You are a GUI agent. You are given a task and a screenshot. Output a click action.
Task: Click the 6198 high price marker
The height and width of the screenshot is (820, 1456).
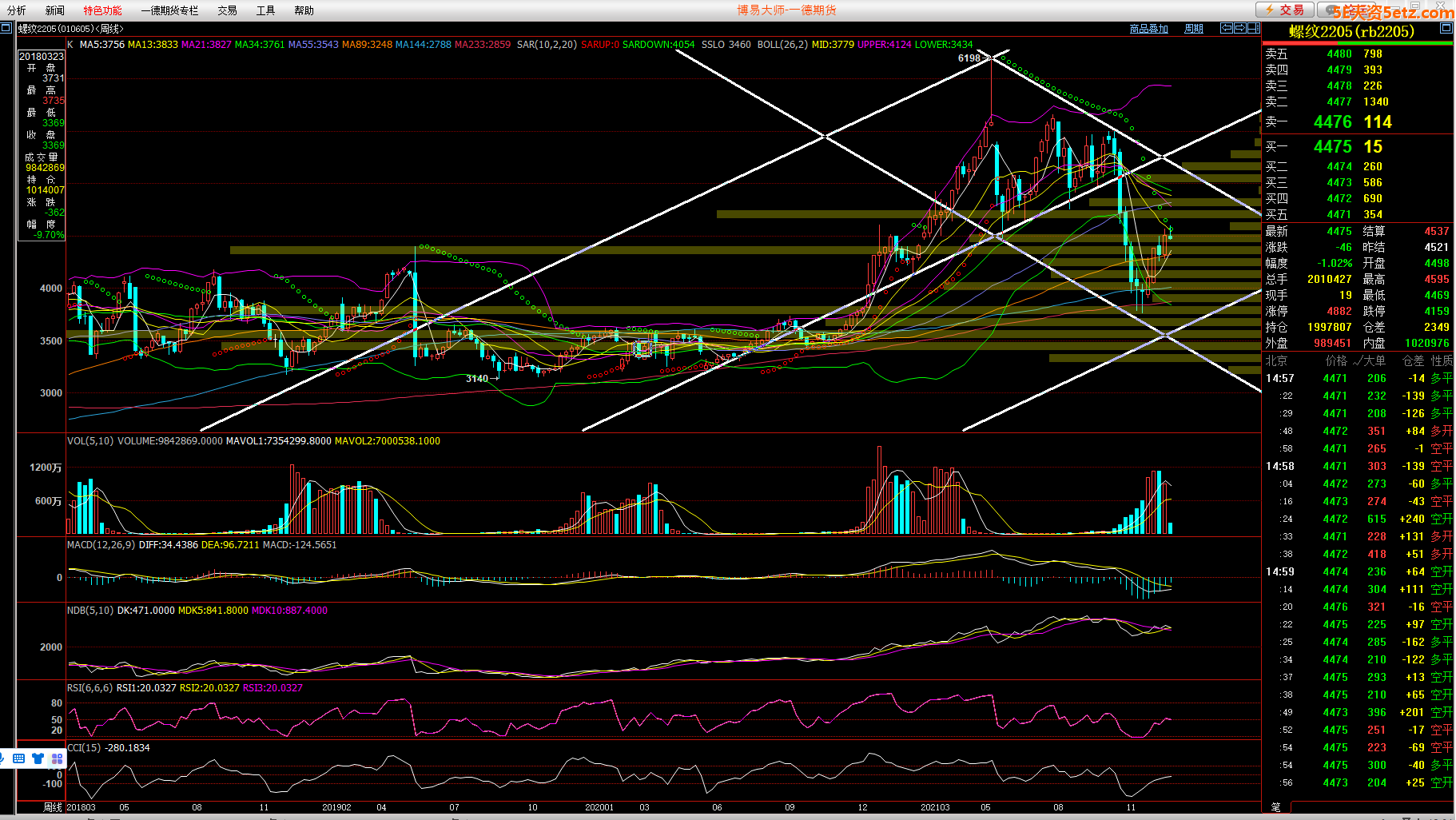969,58
